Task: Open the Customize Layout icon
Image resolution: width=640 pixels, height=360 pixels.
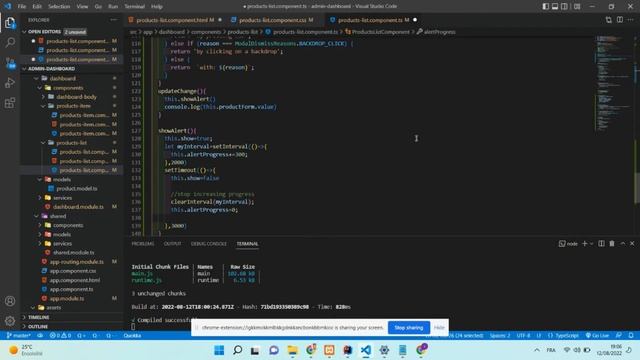Action: point(577,7)
